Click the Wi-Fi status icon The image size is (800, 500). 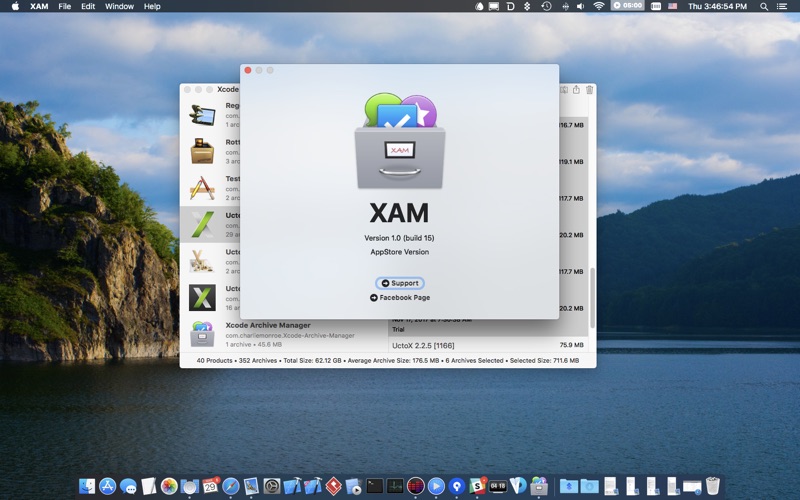[x=599, y=6]
